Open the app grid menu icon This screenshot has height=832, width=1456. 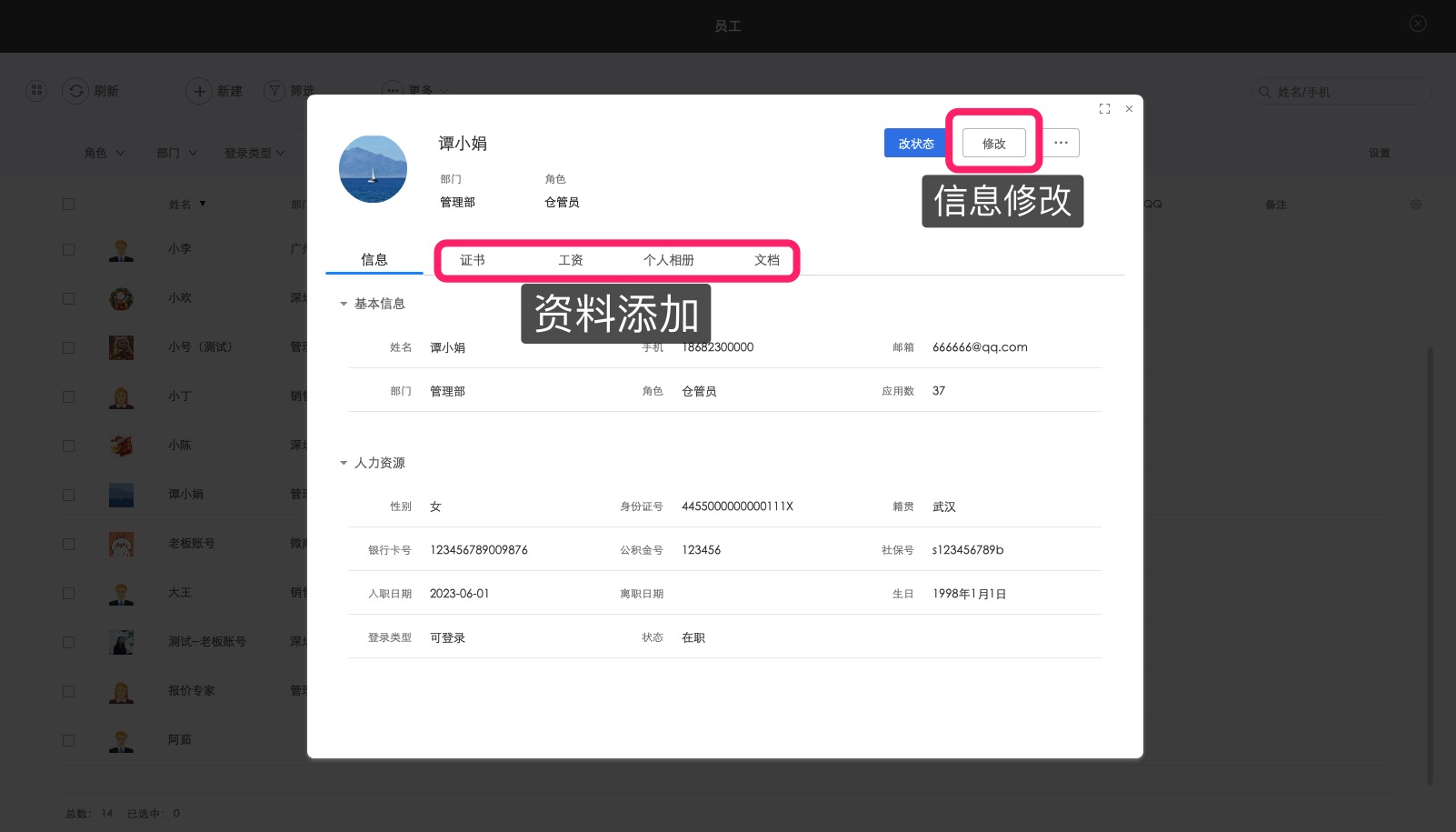pyautogui.click(x=36, y=90)
